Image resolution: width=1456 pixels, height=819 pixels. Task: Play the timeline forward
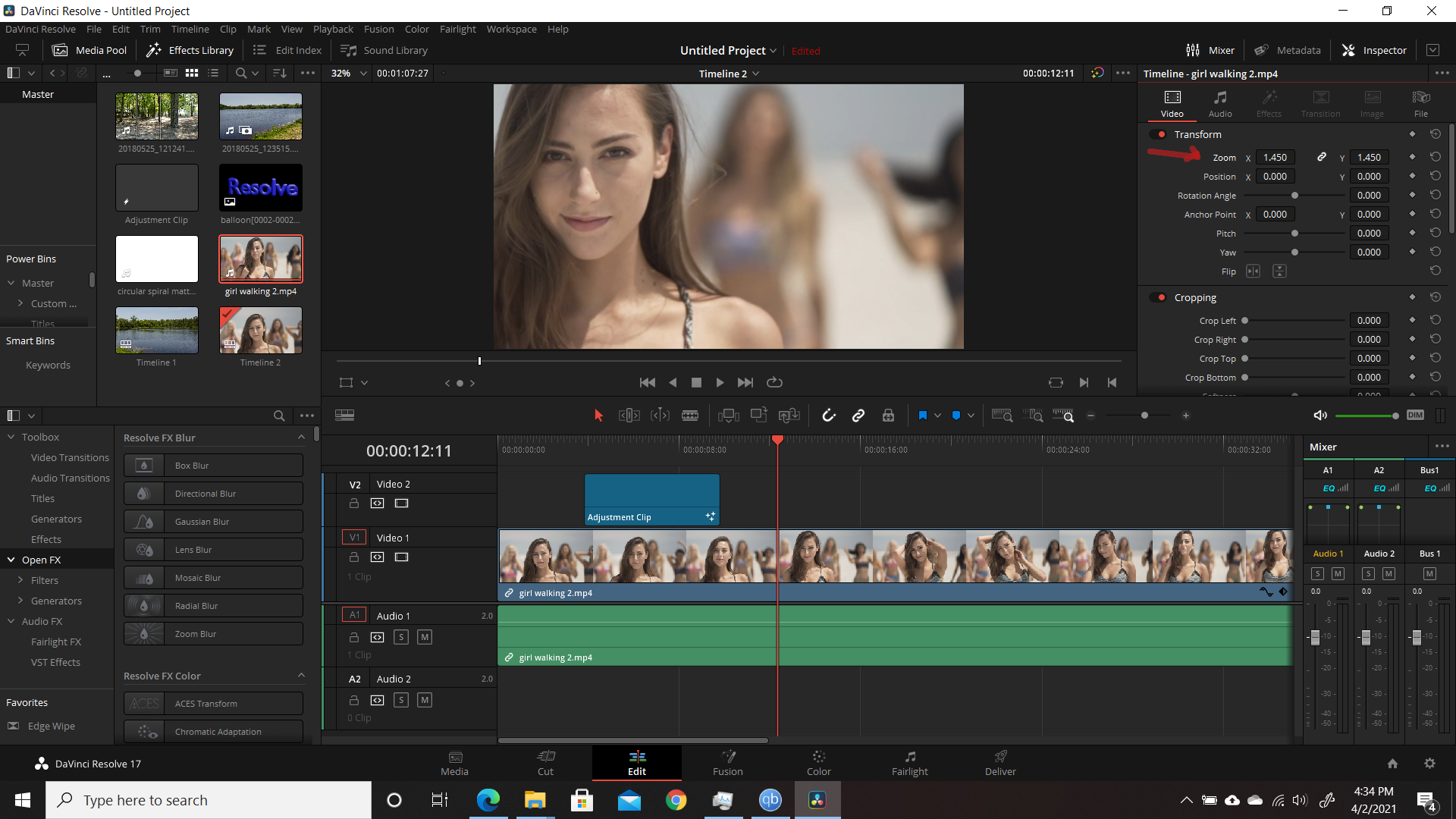720,383
